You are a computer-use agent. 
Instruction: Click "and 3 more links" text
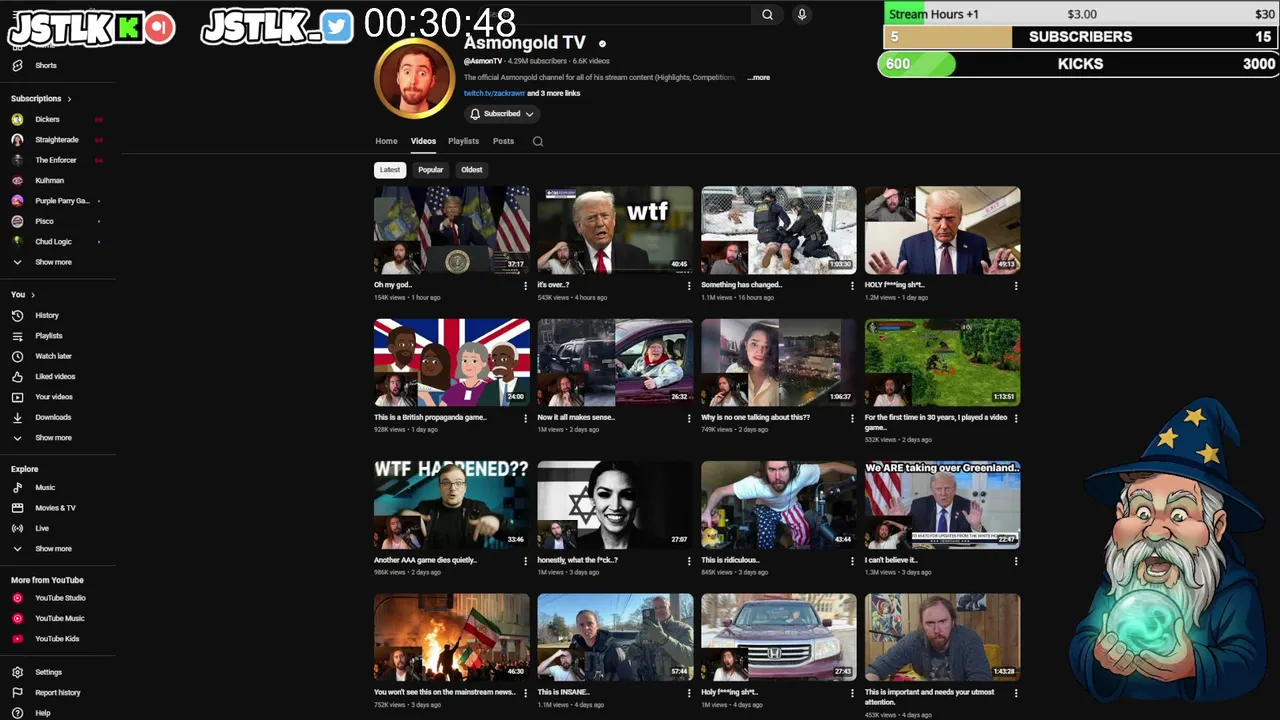[x=554, y=93]
